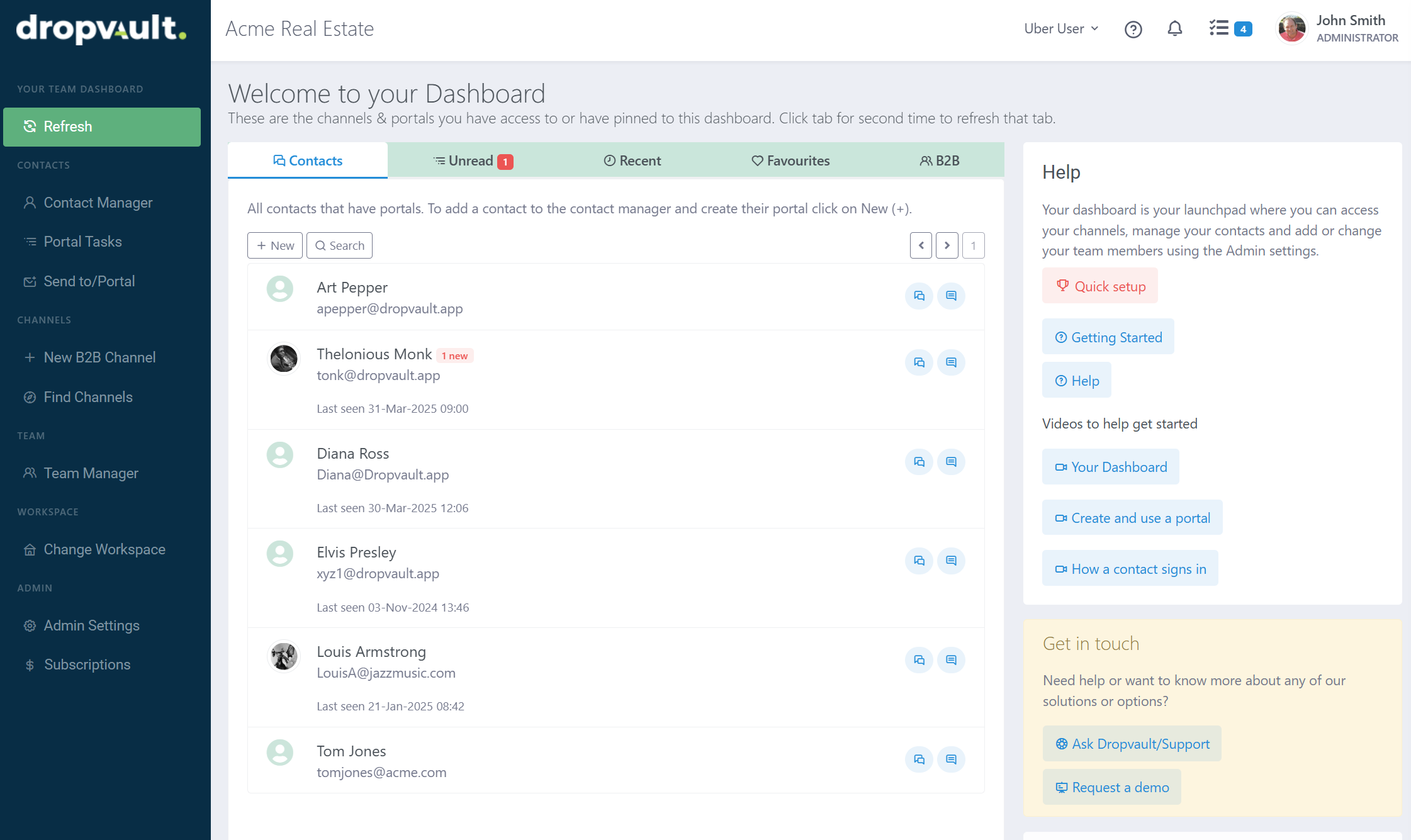Open the task list icon with badge 4

[1230, 29]
